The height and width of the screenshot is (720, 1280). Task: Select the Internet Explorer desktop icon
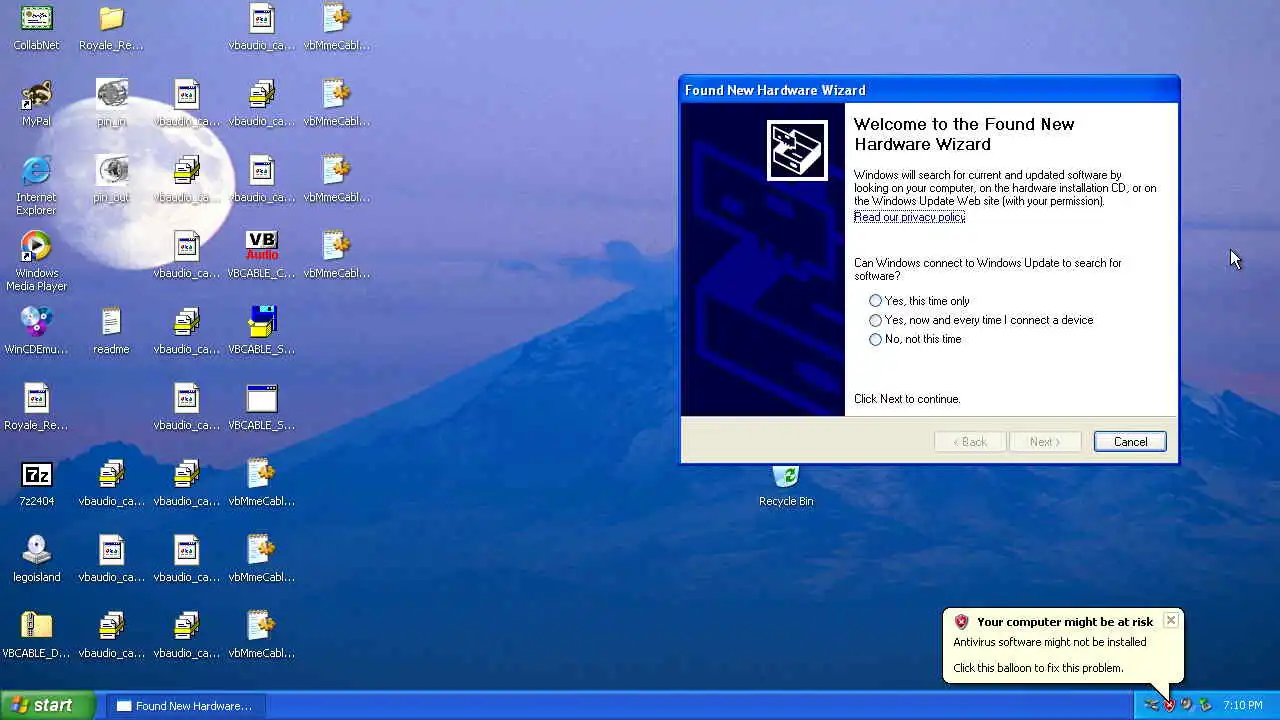(x=36, y=185)
